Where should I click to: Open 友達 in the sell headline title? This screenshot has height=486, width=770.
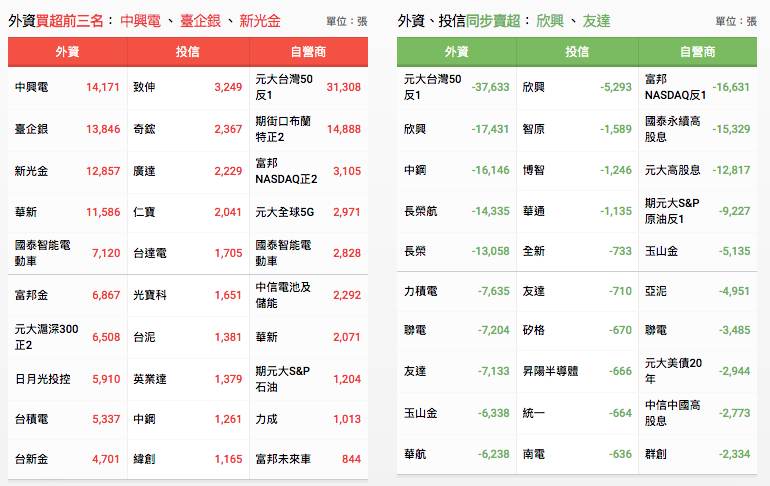(597, 21)
